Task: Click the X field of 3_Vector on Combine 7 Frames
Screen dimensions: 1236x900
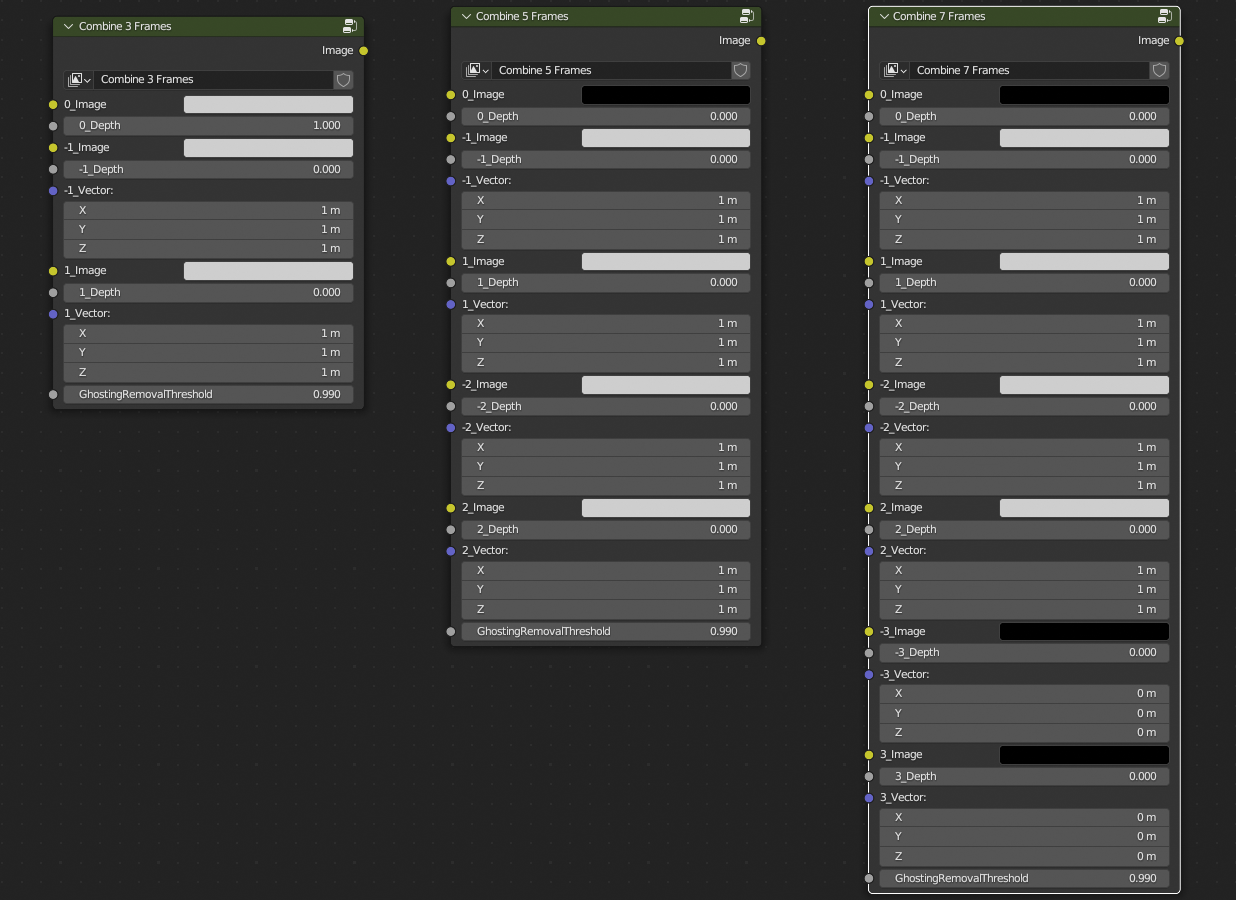Action: pos(1023,817)
